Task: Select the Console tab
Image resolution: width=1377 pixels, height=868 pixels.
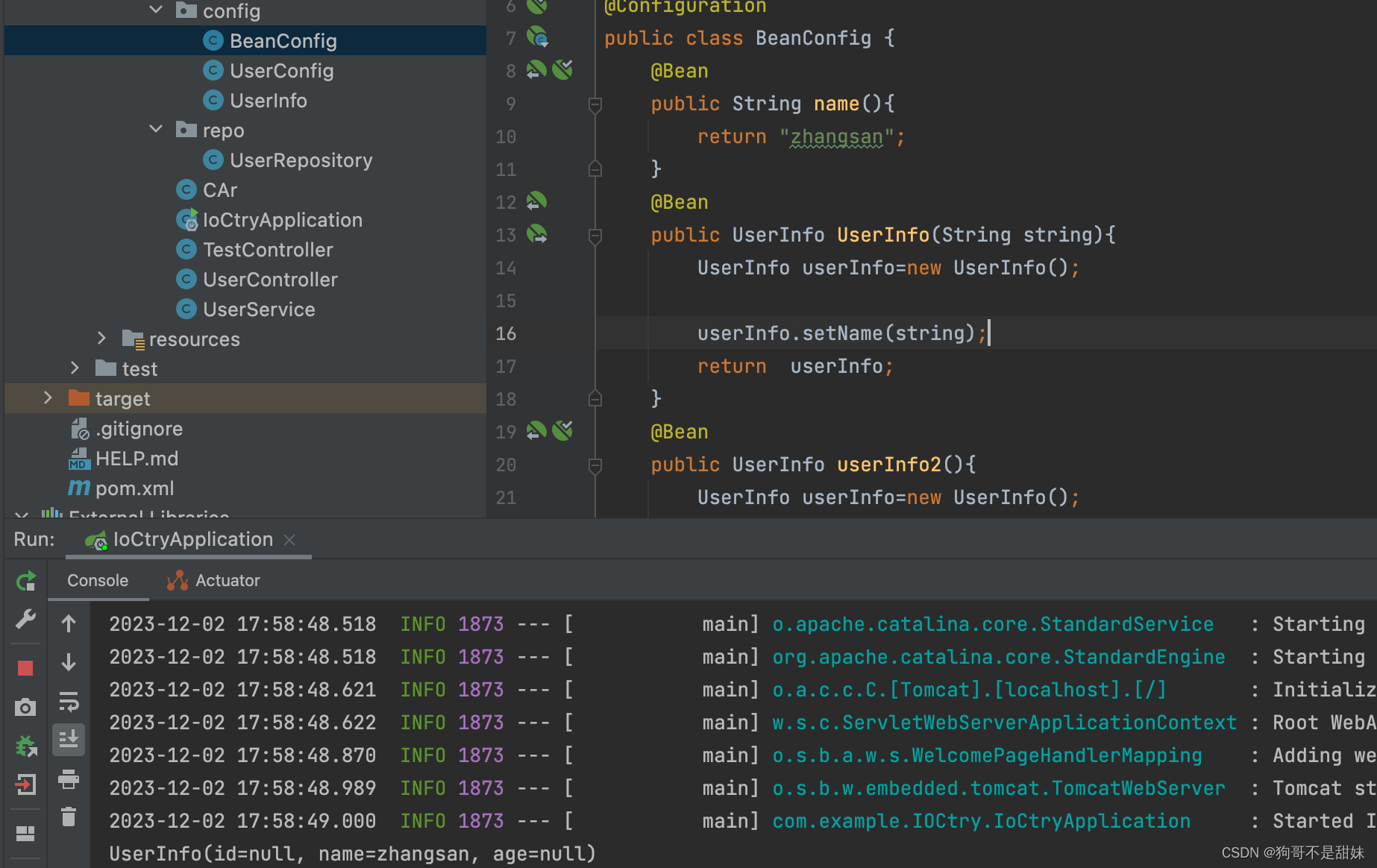Action: 98,580
